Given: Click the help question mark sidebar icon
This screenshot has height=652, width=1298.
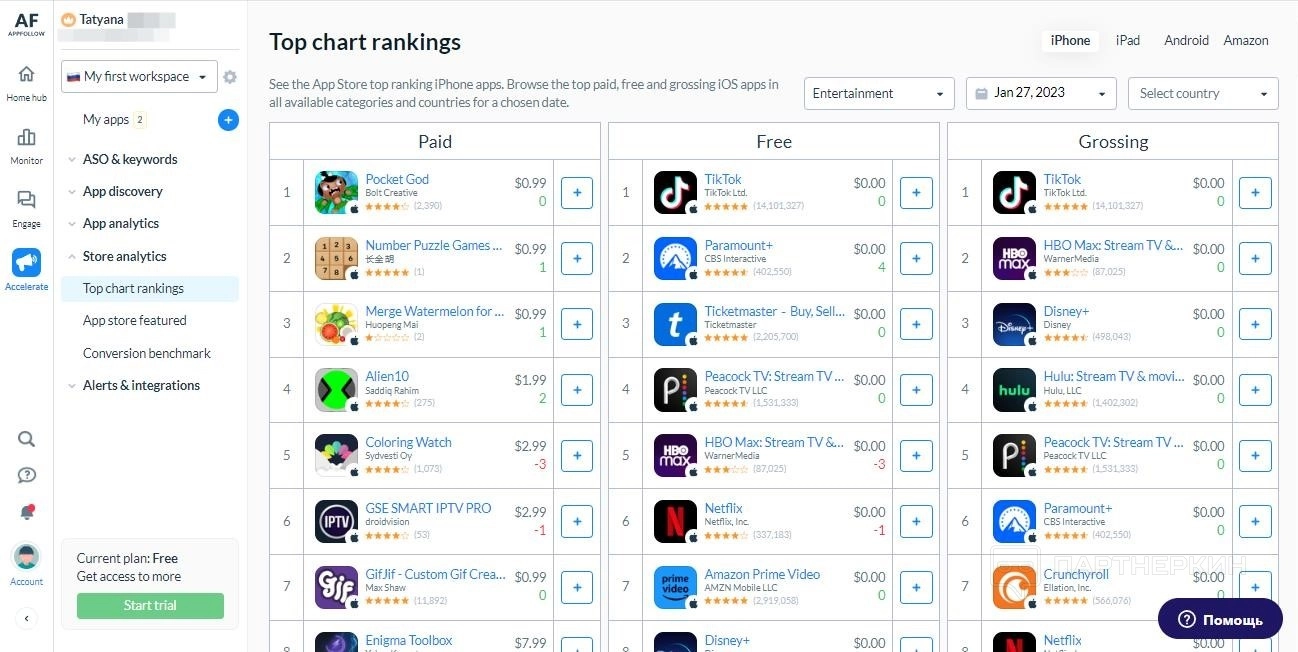Looking at the screenshot, I should 26,475.
